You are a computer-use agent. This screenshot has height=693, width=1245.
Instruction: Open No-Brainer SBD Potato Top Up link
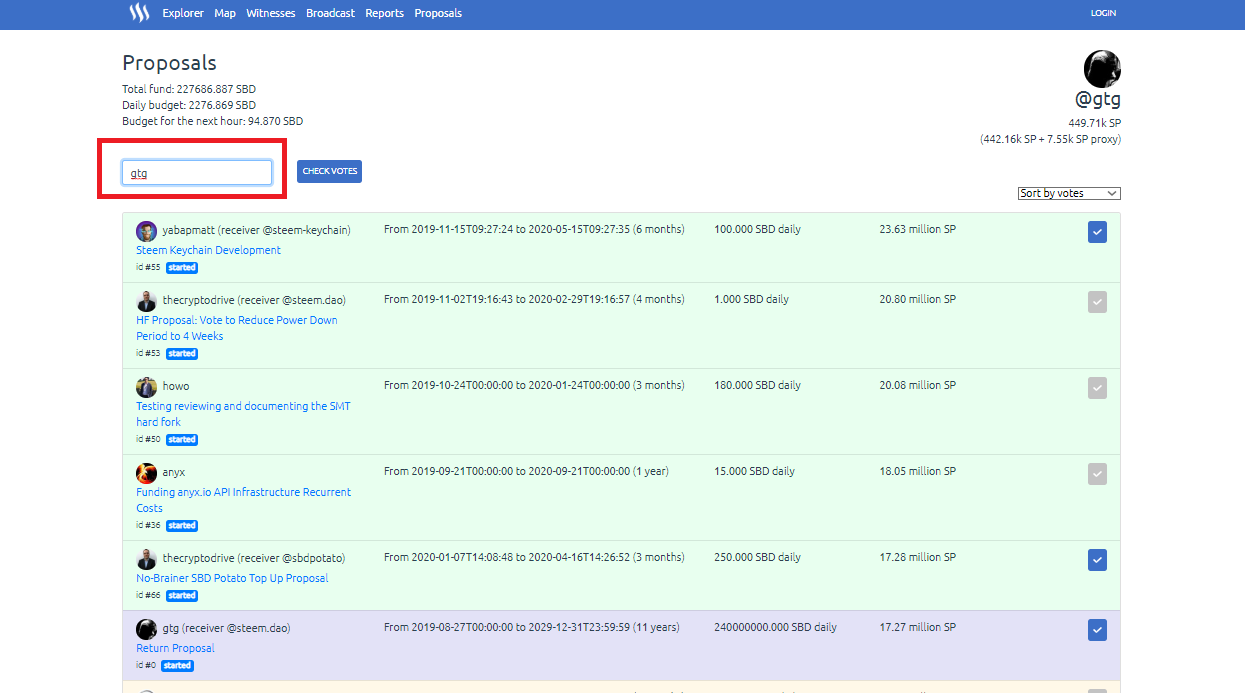pos(232,578)
